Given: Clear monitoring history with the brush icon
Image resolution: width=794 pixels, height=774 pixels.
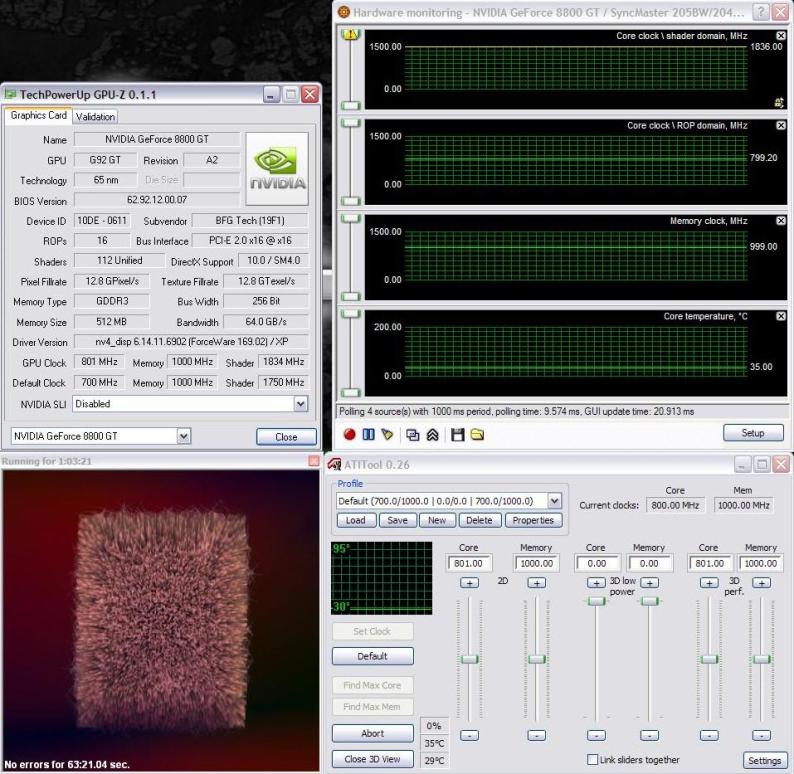Looking at the screenshot, I should click(x=387, y=434).
